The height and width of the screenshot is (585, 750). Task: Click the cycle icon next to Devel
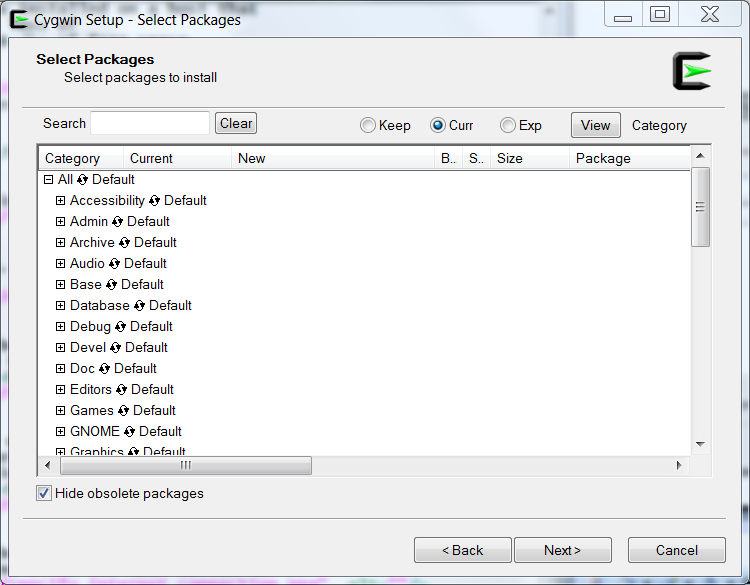pyautogui.click(x=115, y=348)
